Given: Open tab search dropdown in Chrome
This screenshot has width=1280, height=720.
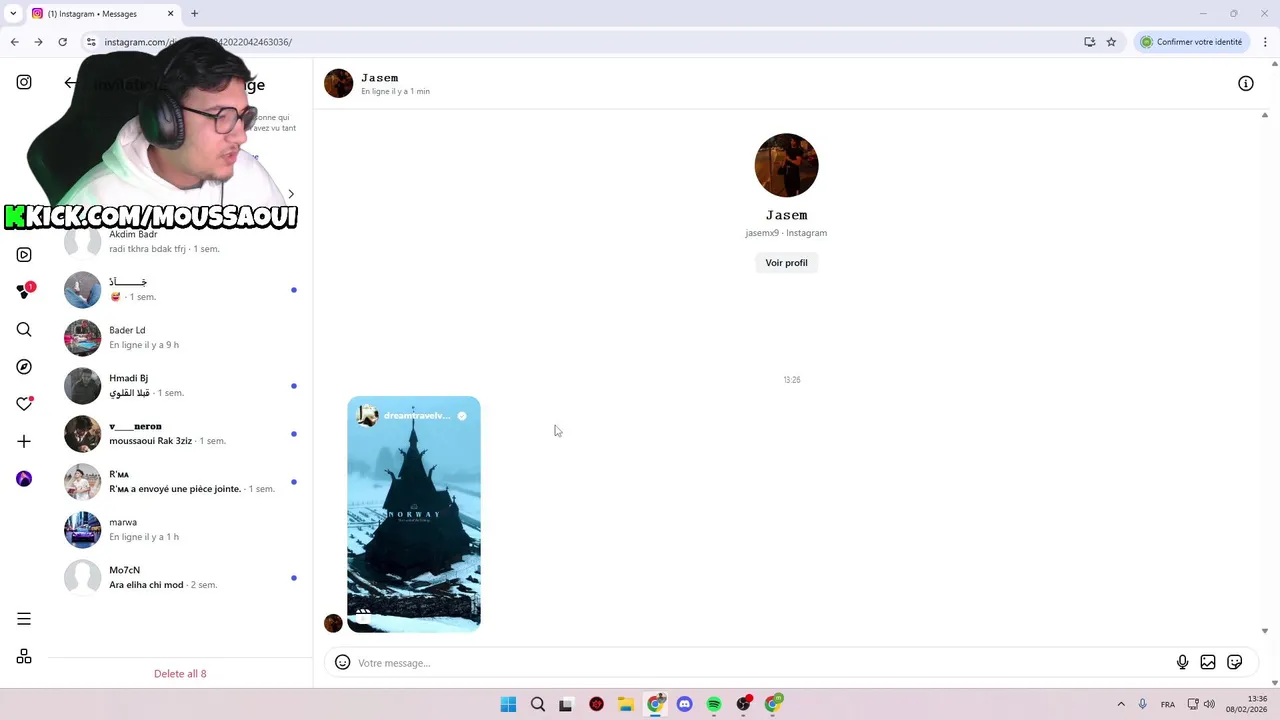Looking at the screenshot, I should point(13,14).
